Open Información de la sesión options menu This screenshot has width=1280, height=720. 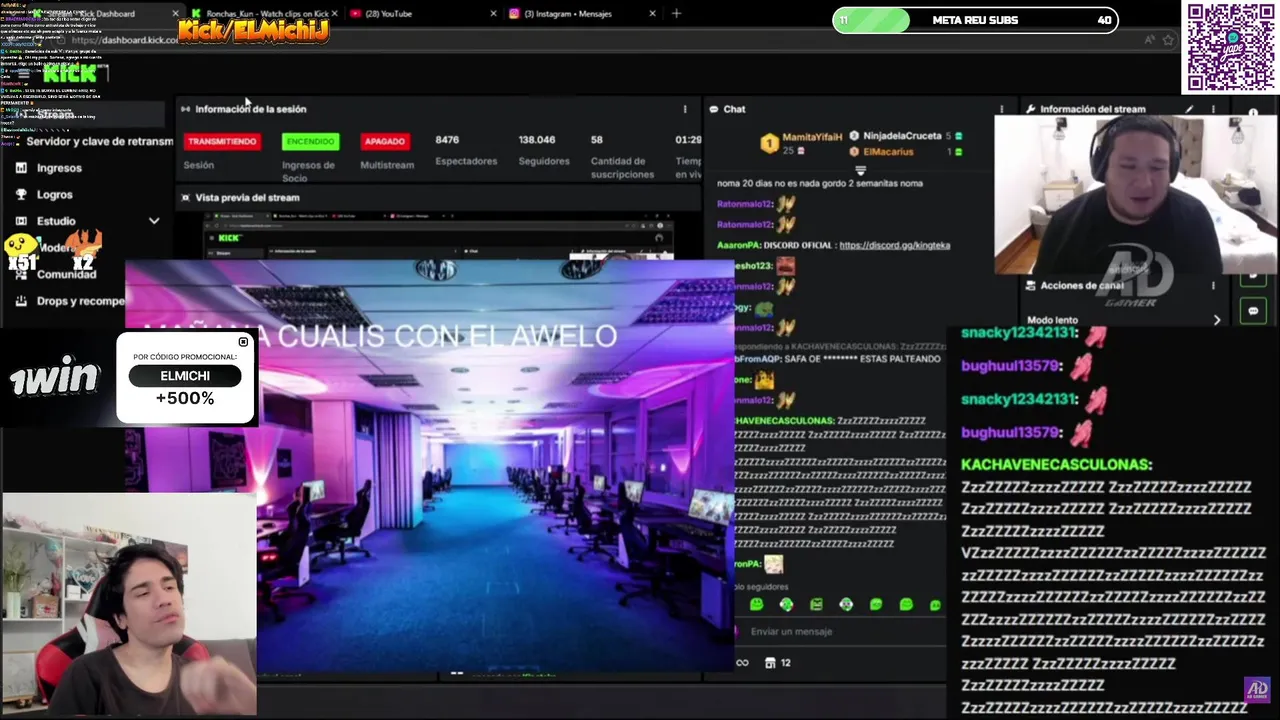[685, 109]
